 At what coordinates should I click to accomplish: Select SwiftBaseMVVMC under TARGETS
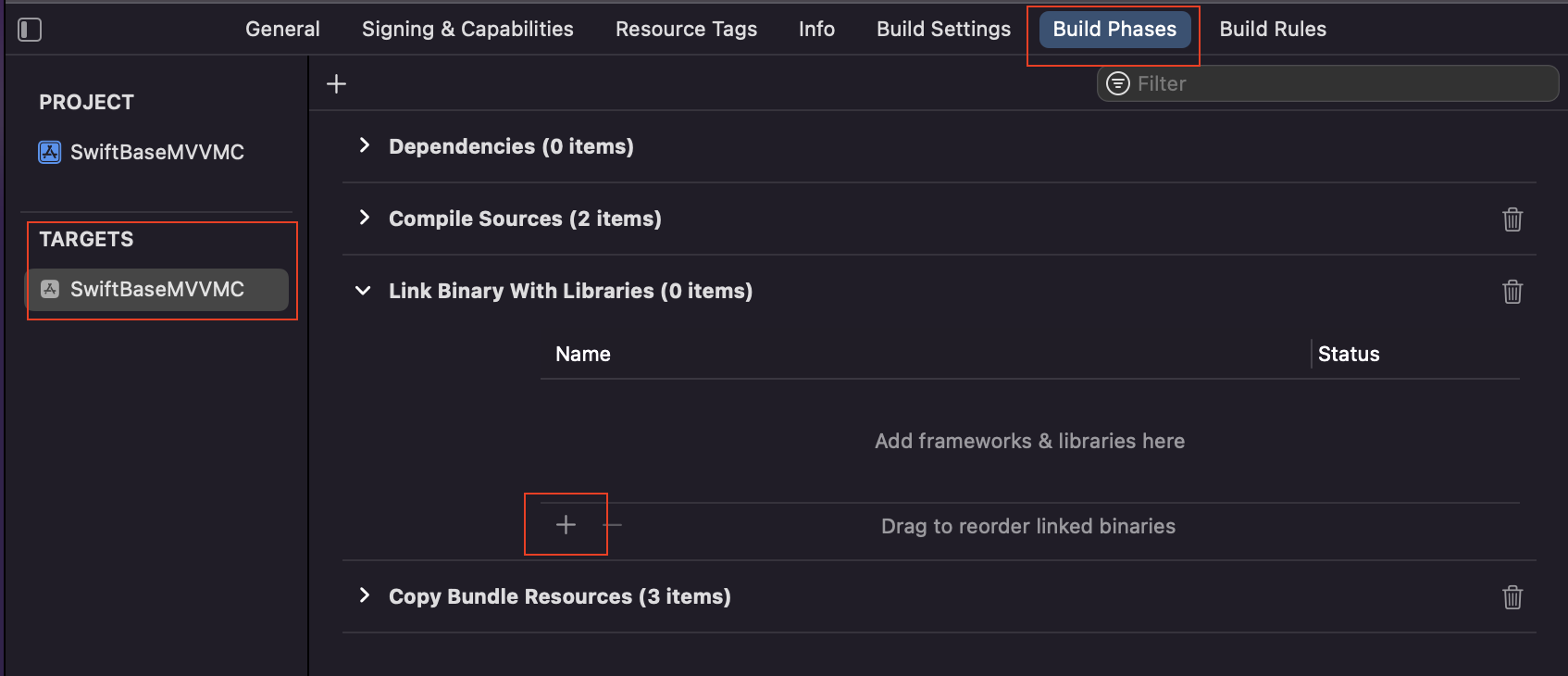tap(156, 289)
